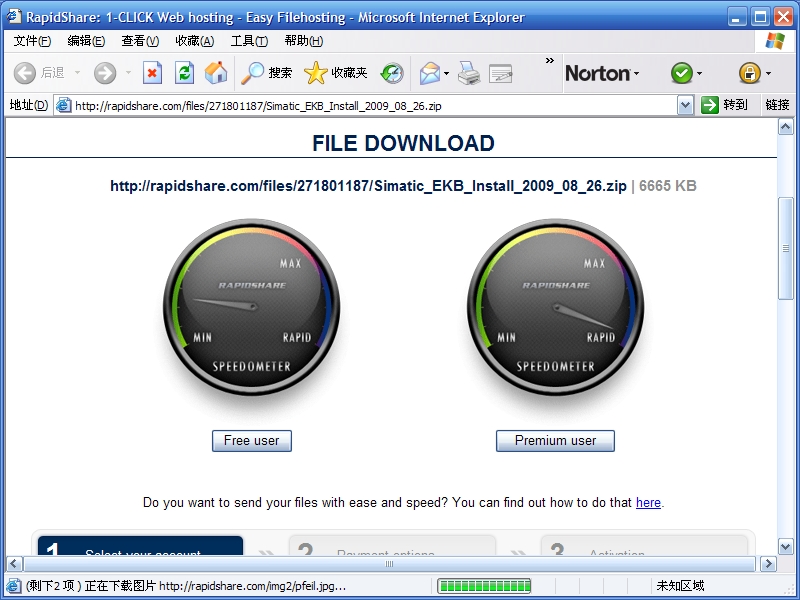
Task: Click the 转到 go label
Action: pos(735,105)
